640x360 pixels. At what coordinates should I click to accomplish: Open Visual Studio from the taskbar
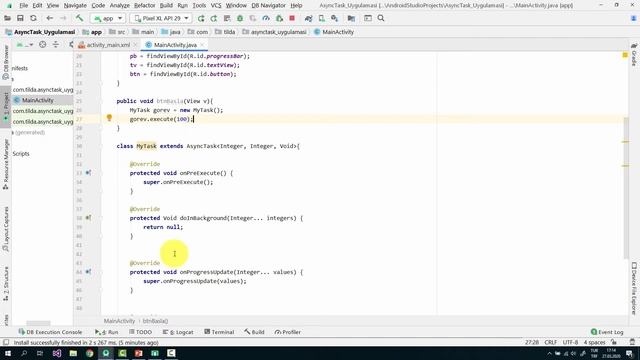pos(57,353)
